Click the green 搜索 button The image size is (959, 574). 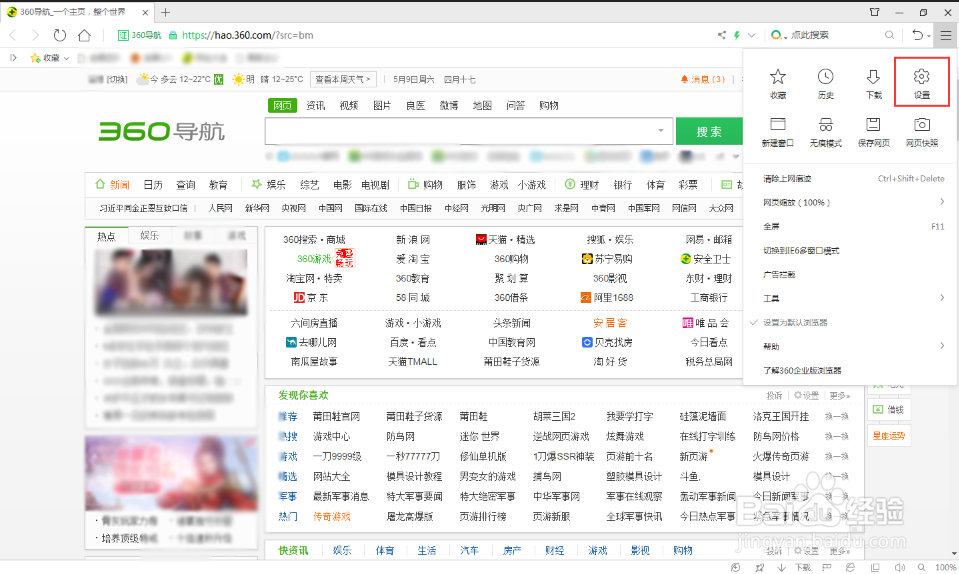(709, 131)
